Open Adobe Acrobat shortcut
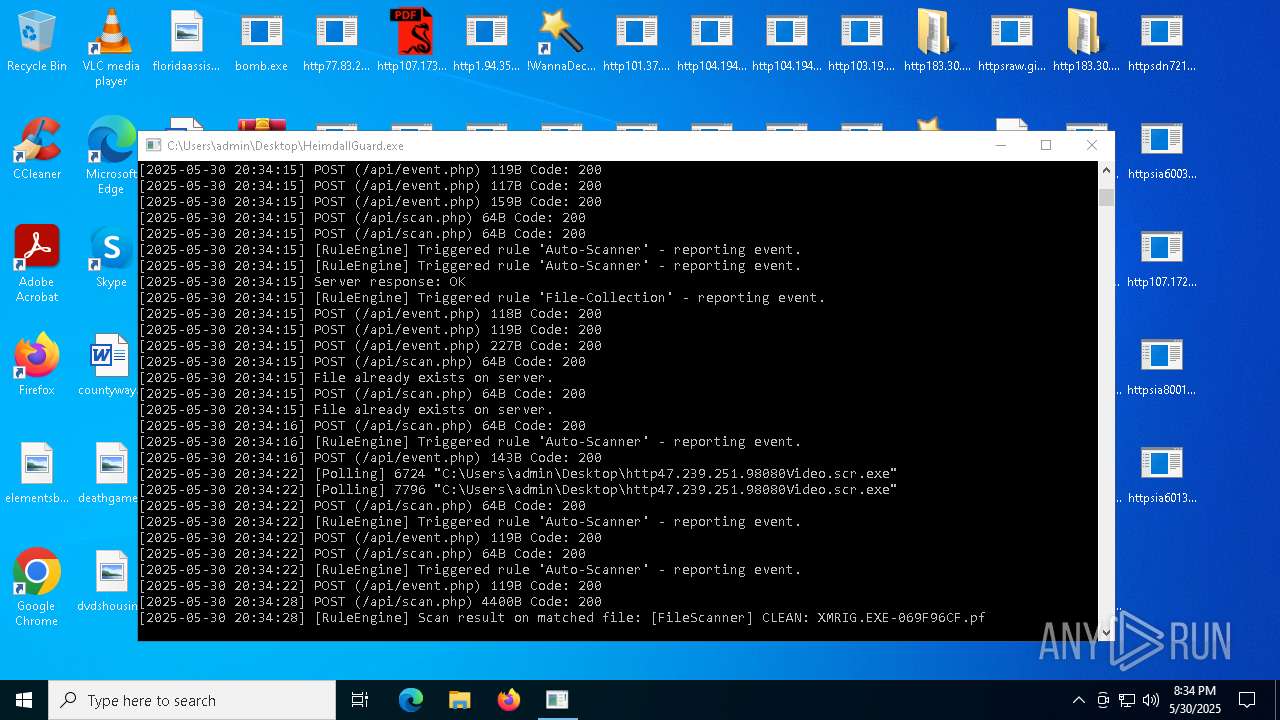 (37, 263)
